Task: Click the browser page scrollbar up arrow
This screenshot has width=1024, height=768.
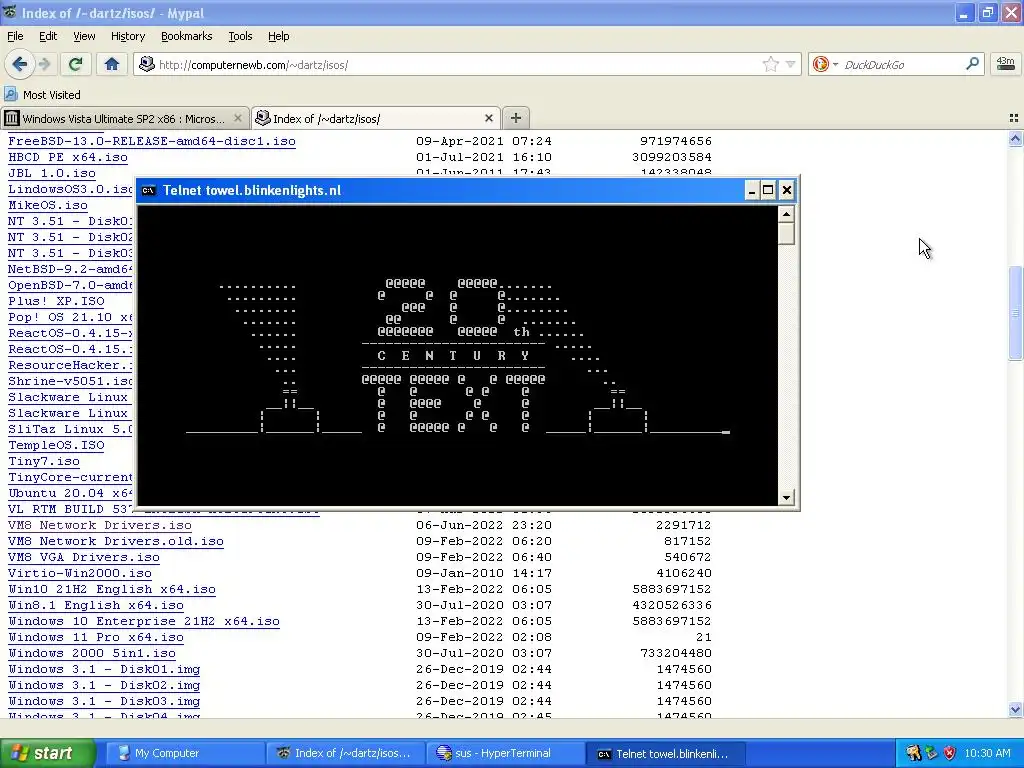Action: point(1015,138)
